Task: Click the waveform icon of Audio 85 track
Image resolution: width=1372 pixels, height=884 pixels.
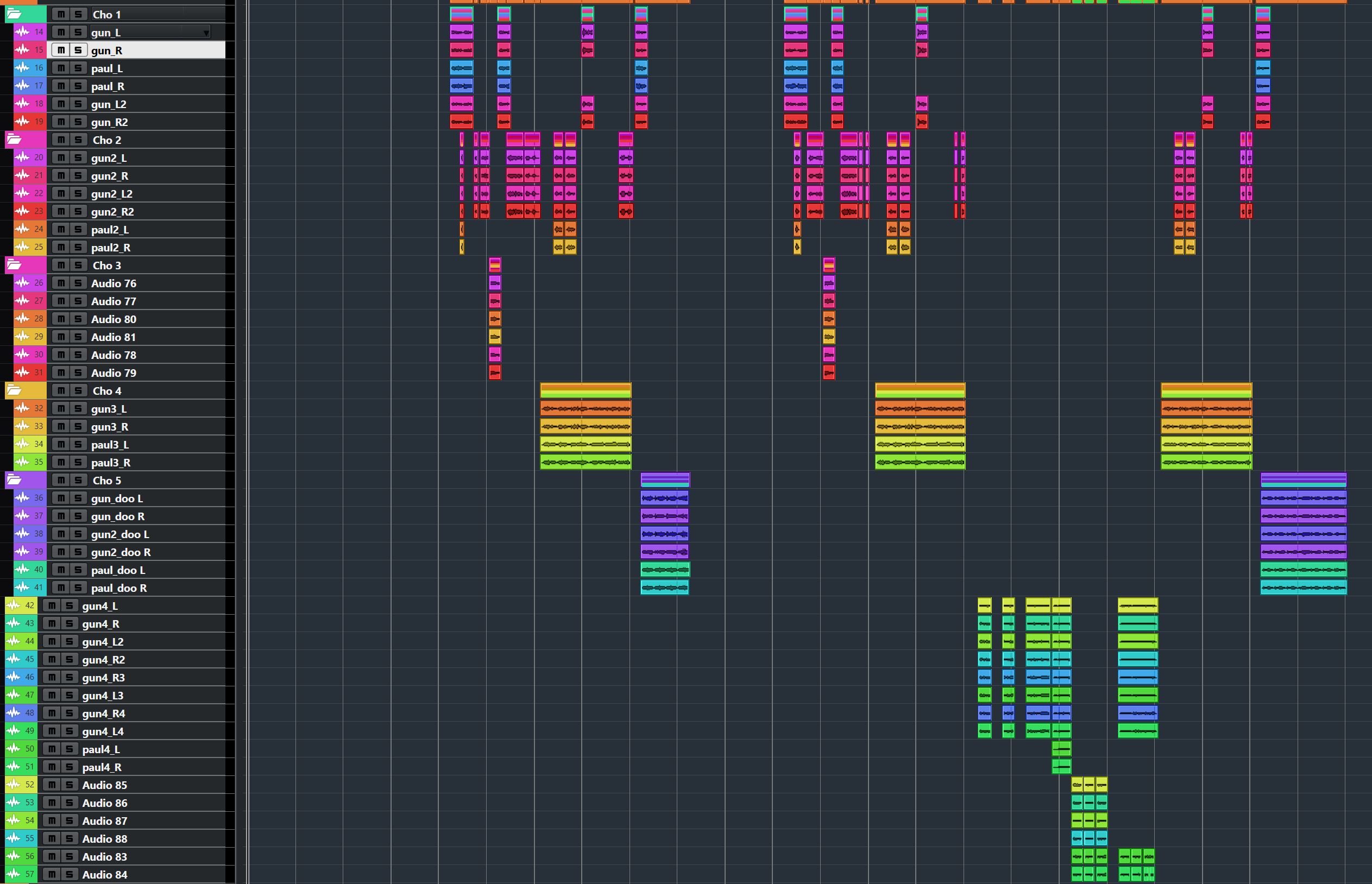Action: (13, 784)
